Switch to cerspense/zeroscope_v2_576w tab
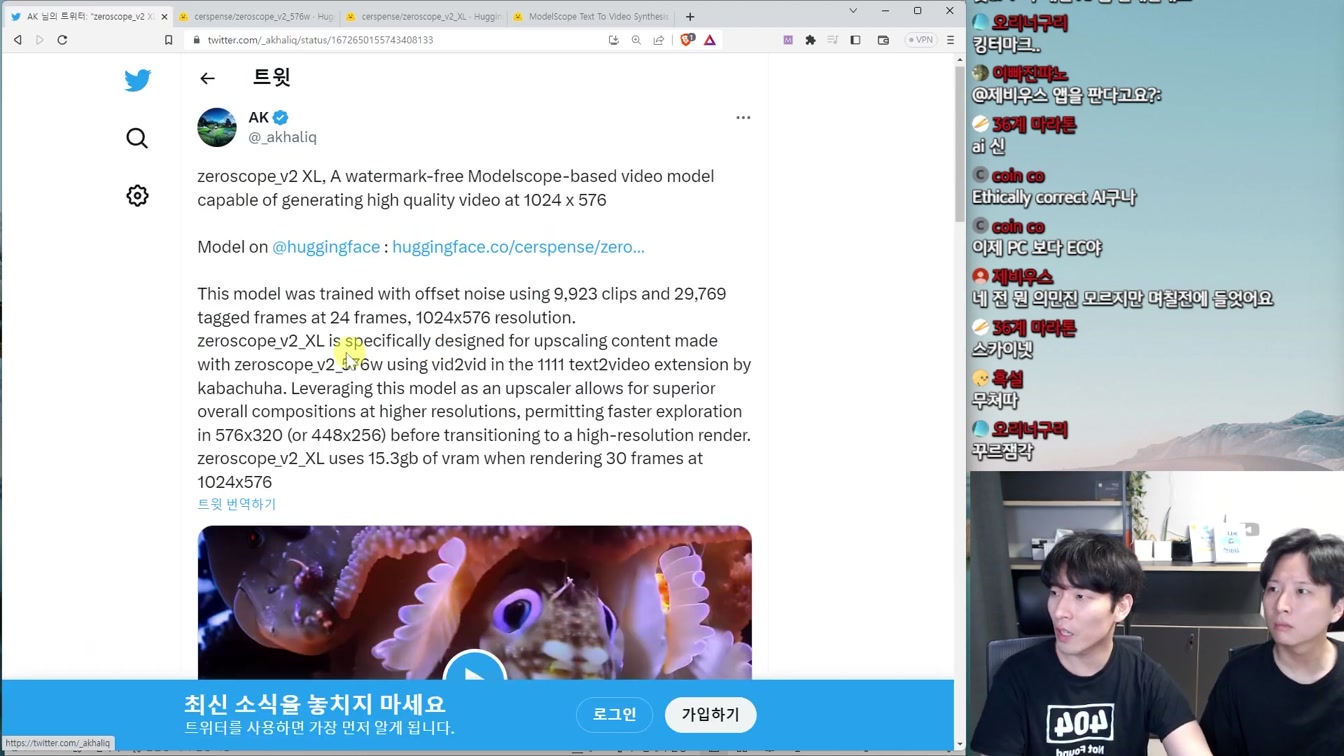Image resolution: width=1344 pixels, height=756 pixels. pyautogui.click(x=255, y=16)
